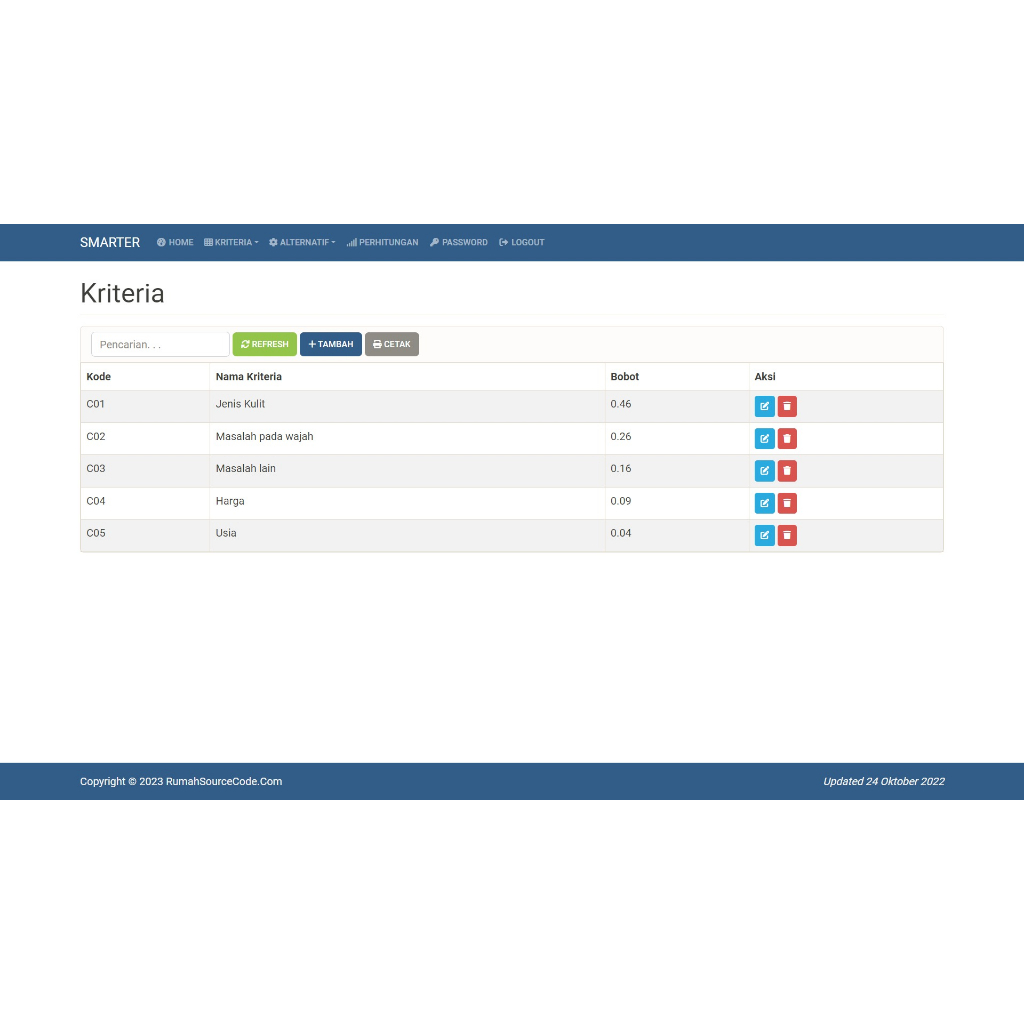The image size is (1024, 1024).
Task: Edit the Masalah lain criterion
Action: coord(764,471)
